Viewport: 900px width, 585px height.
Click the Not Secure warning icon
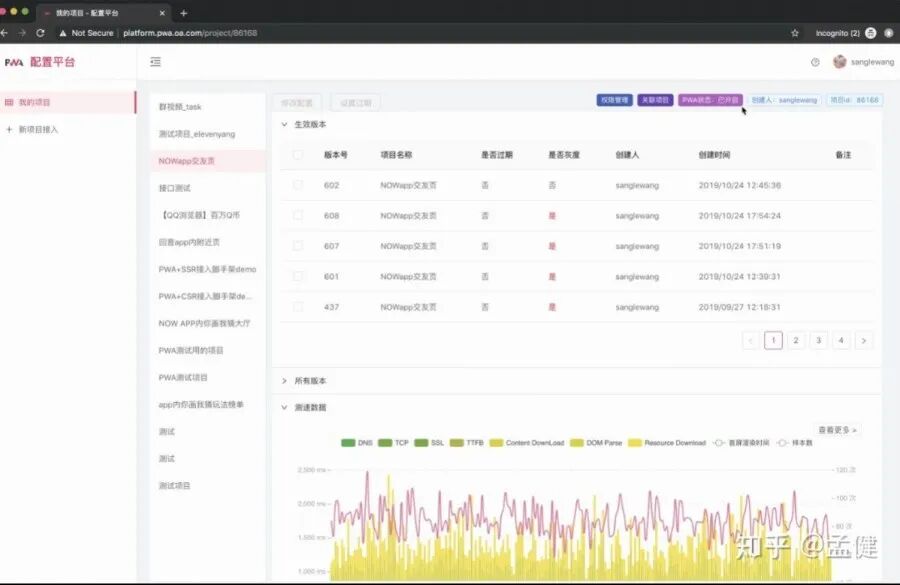tap(64, 31)
